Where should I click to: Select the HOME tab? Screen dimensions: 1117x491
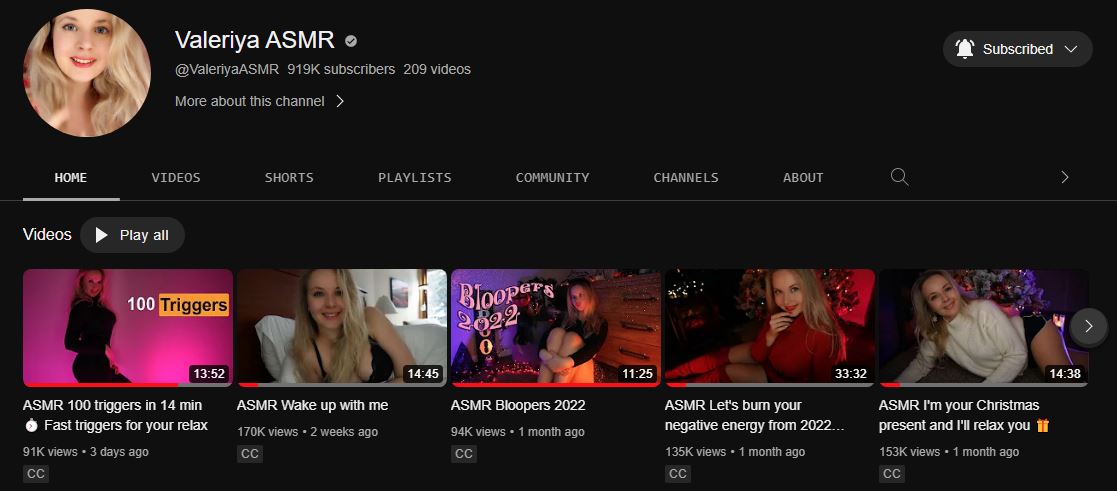tap(71, 177)
